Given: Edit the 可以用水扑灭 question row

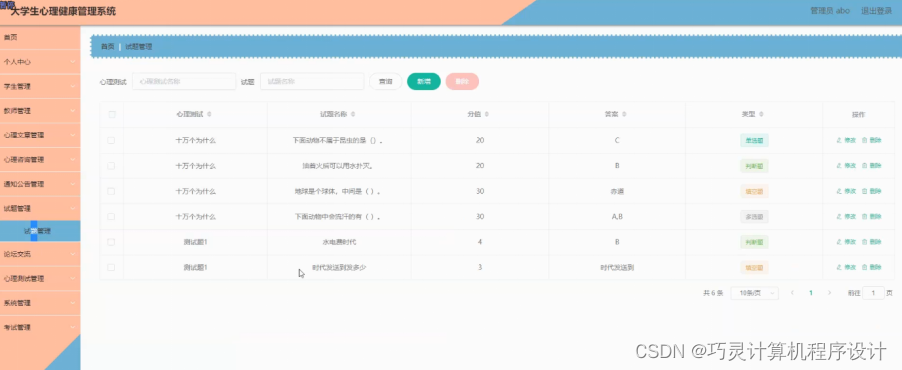Looking at the screenshot, I should 846,166.
